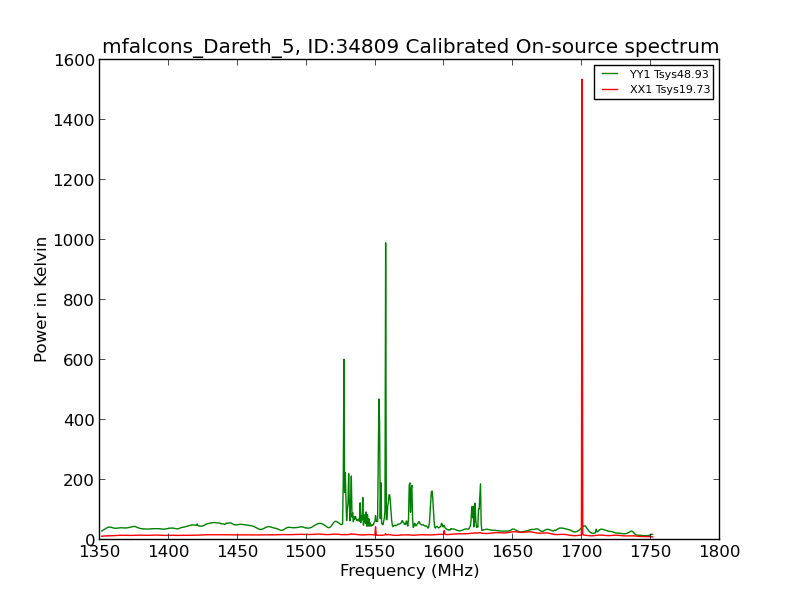
Task: Click the plot title mentioning ID:34809
Action: [411, 46]
